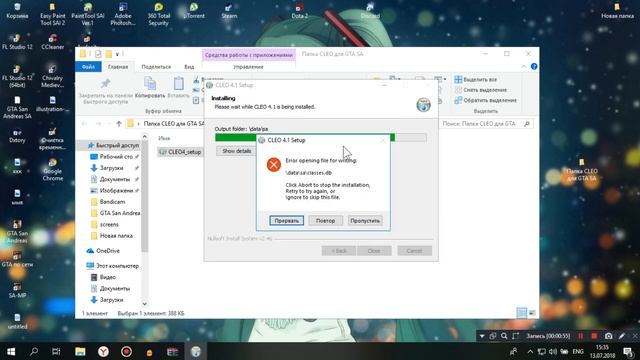Click Обратить выделение in the ribbon
Image resolution: width=640 pixels, height=360 pixels.
click(486, 100)
